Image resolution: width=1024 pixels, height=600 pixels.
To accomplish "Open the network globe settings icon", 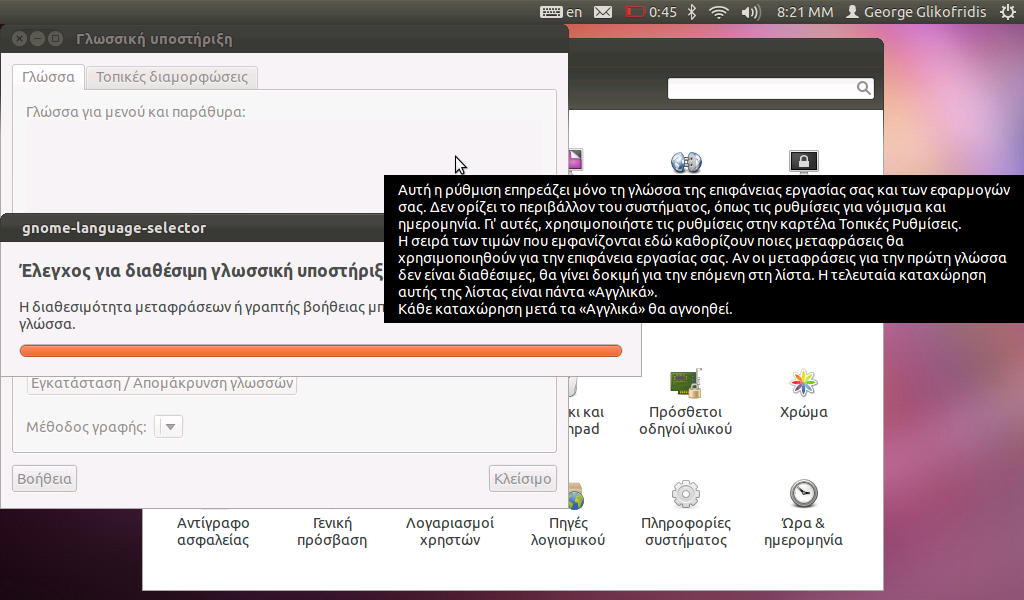I will pyautogui.click(x=686, y=161).
